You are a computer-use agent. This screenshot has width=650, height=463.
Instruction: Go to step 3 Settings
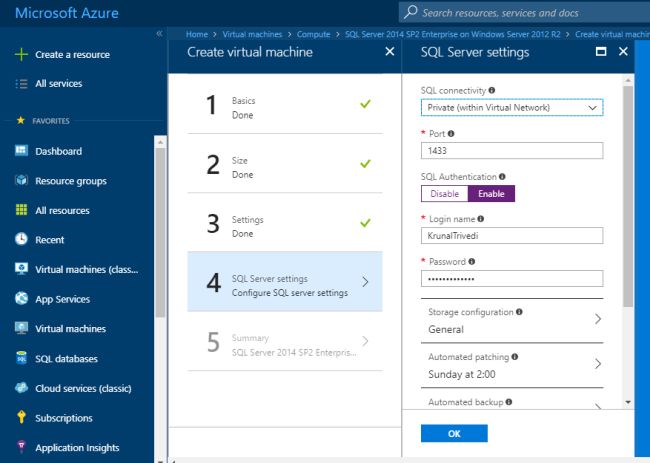point(284,223)
